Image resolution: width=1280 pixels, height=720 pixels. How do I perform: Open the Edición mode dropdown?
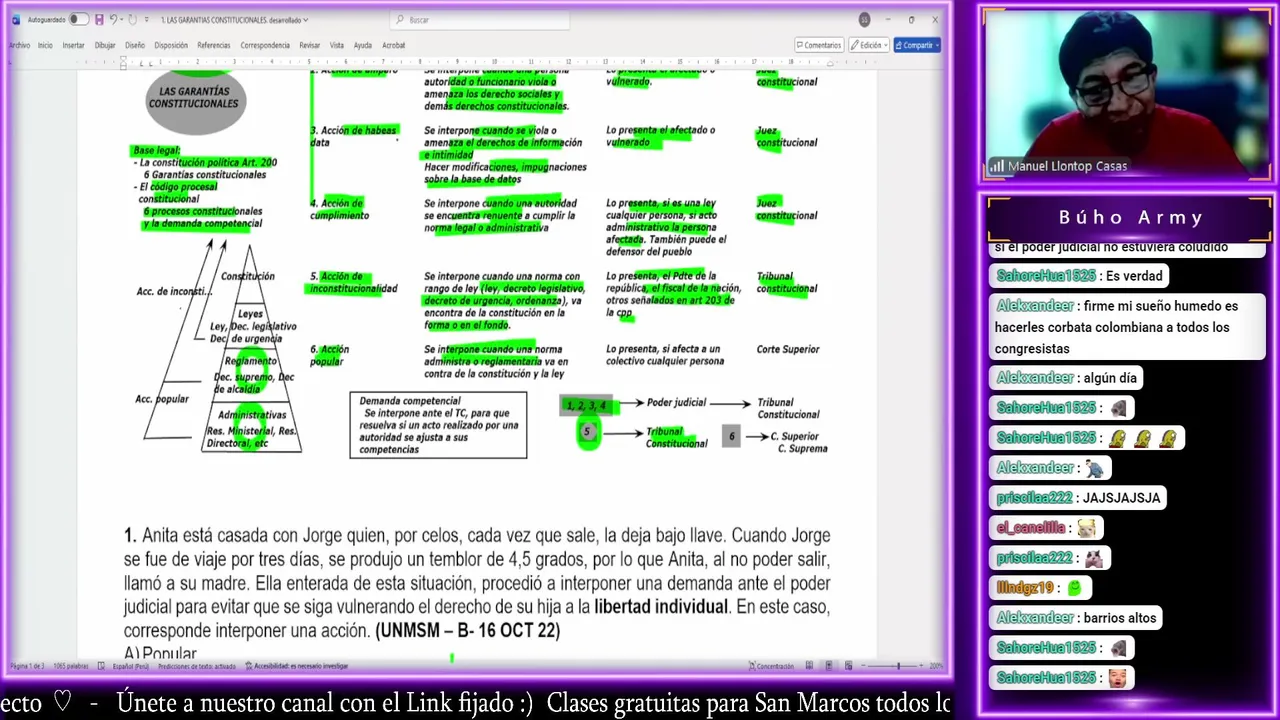click(x=869, y=45)
